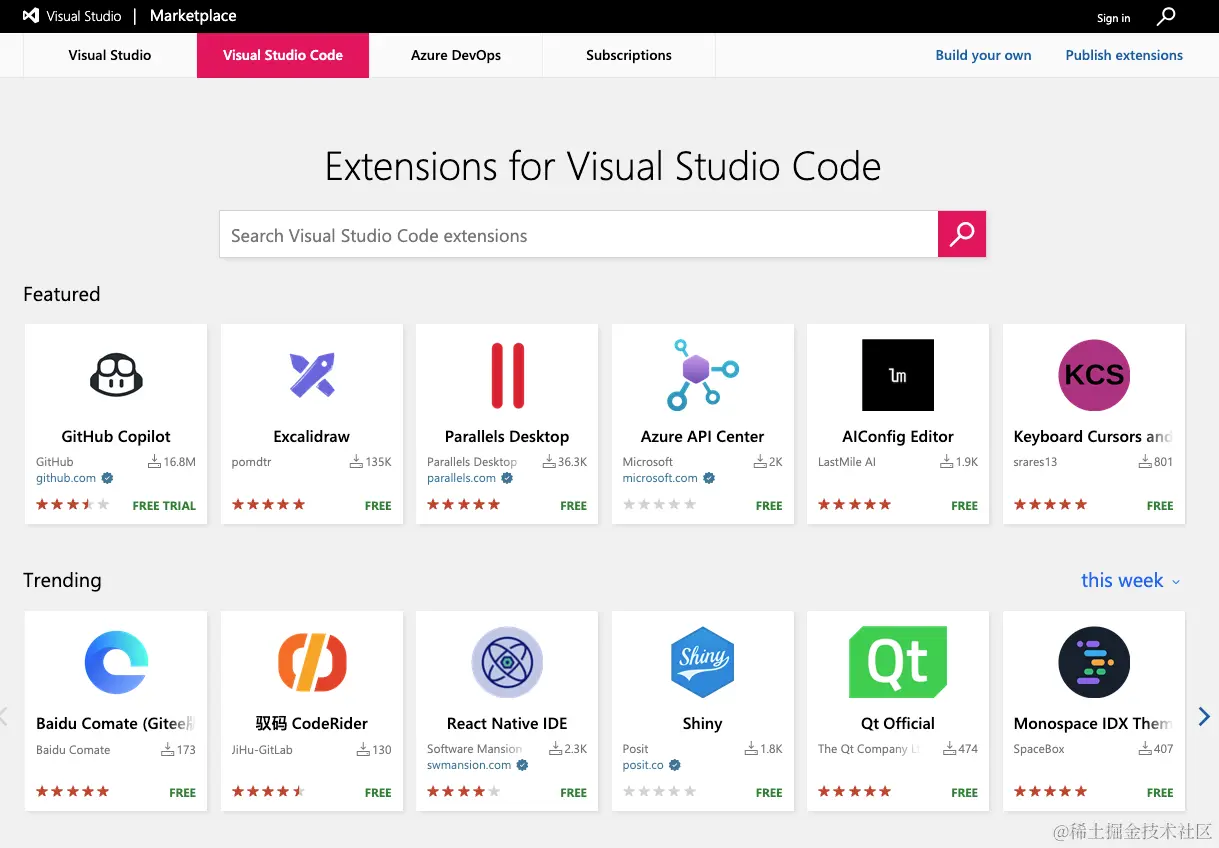The height and width of the screenshot is (848, 1219).
Task: Visit the parallels.com publisher link
Action: pyautogui.click(x=462, y=479)
